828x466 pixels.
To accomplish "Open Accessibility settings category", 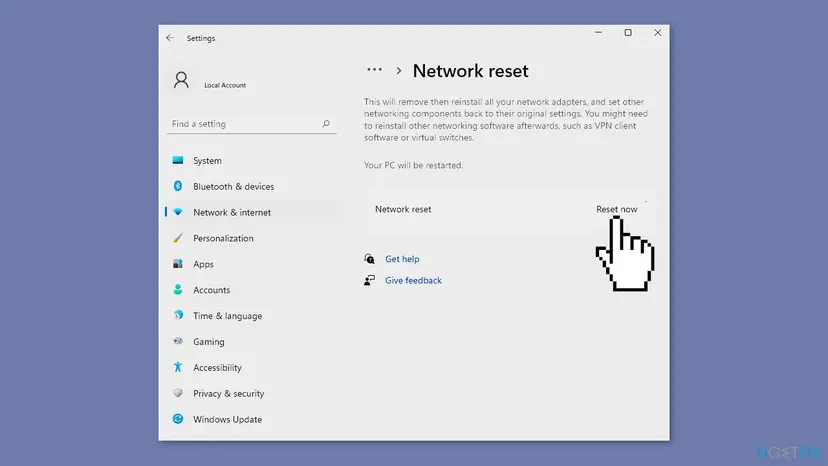I will click(251, 367).
